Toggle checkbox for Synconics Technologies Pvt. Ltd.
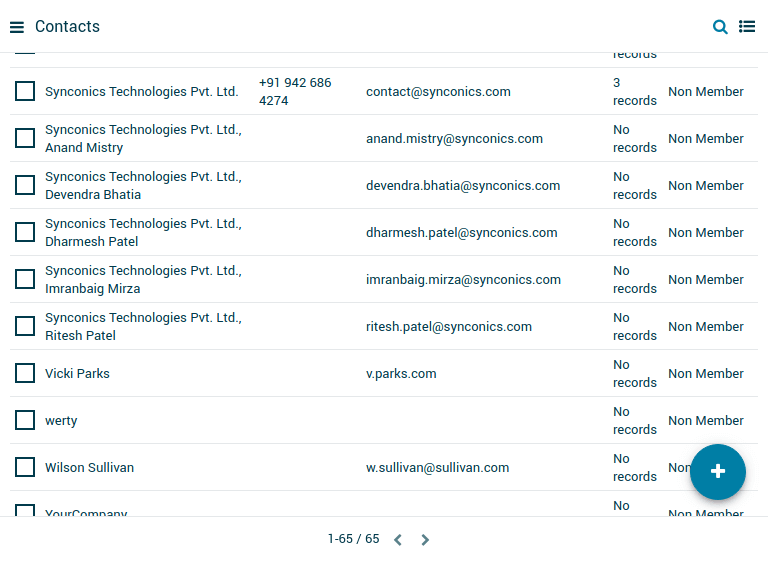Viewport: 768px width, 568px height. [25, 91]
